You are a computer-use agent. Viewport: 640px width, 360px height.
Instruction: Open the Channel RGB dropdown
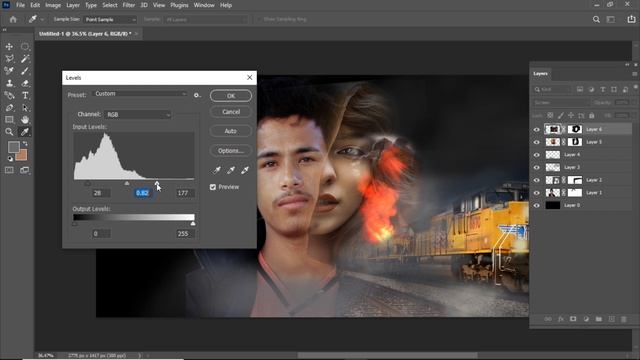(138, 115)
